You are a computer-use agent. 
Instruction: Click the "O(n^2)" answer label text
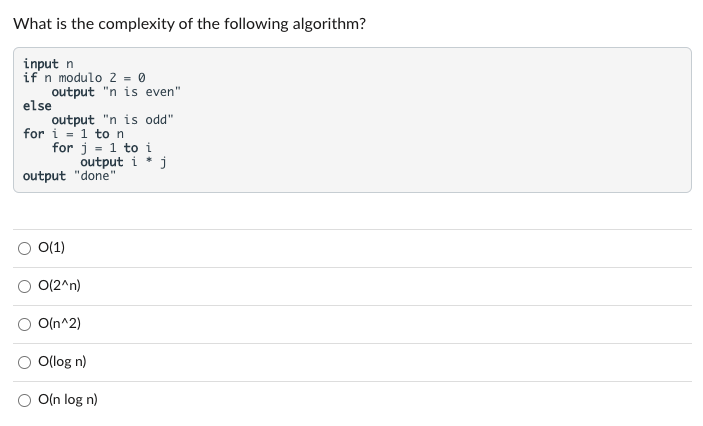click(59, 323)
